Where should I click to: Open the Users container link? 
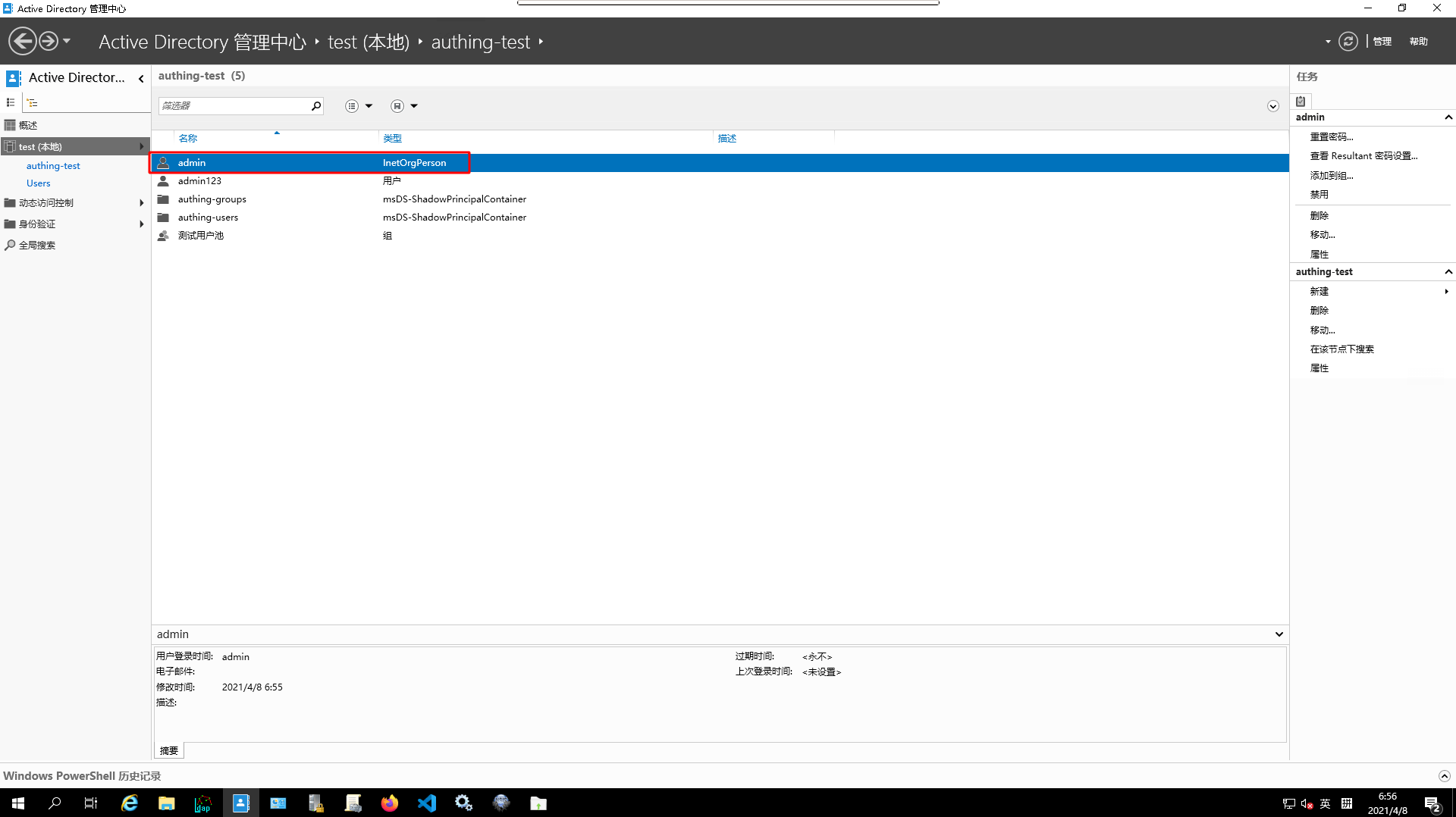pos(38,183)
